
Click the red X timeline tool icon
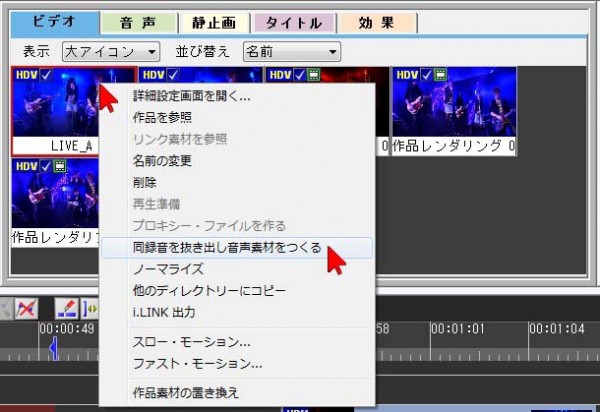tap(26, 309)
